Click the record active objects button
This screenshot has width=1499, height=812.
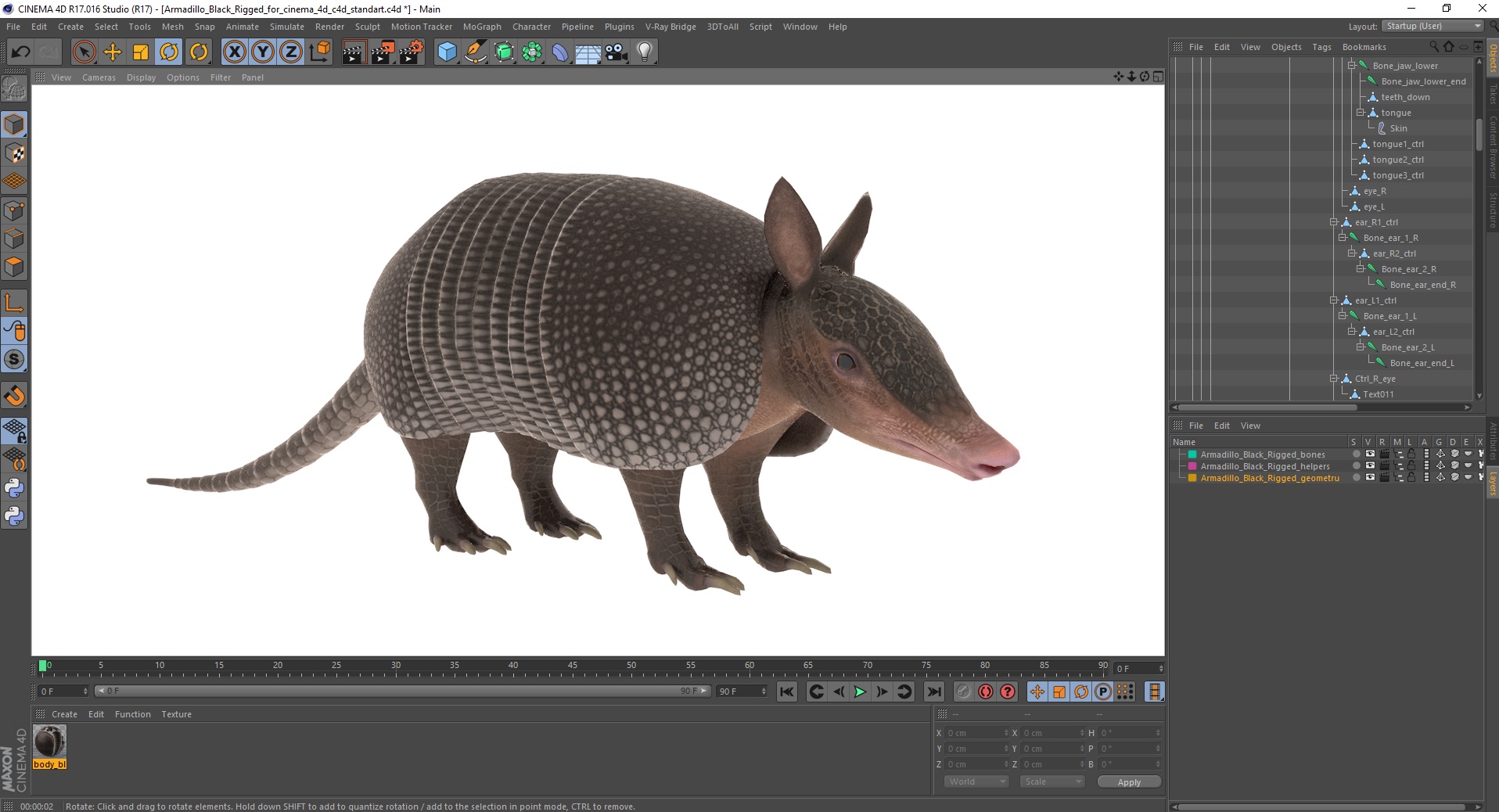(963, 692)
